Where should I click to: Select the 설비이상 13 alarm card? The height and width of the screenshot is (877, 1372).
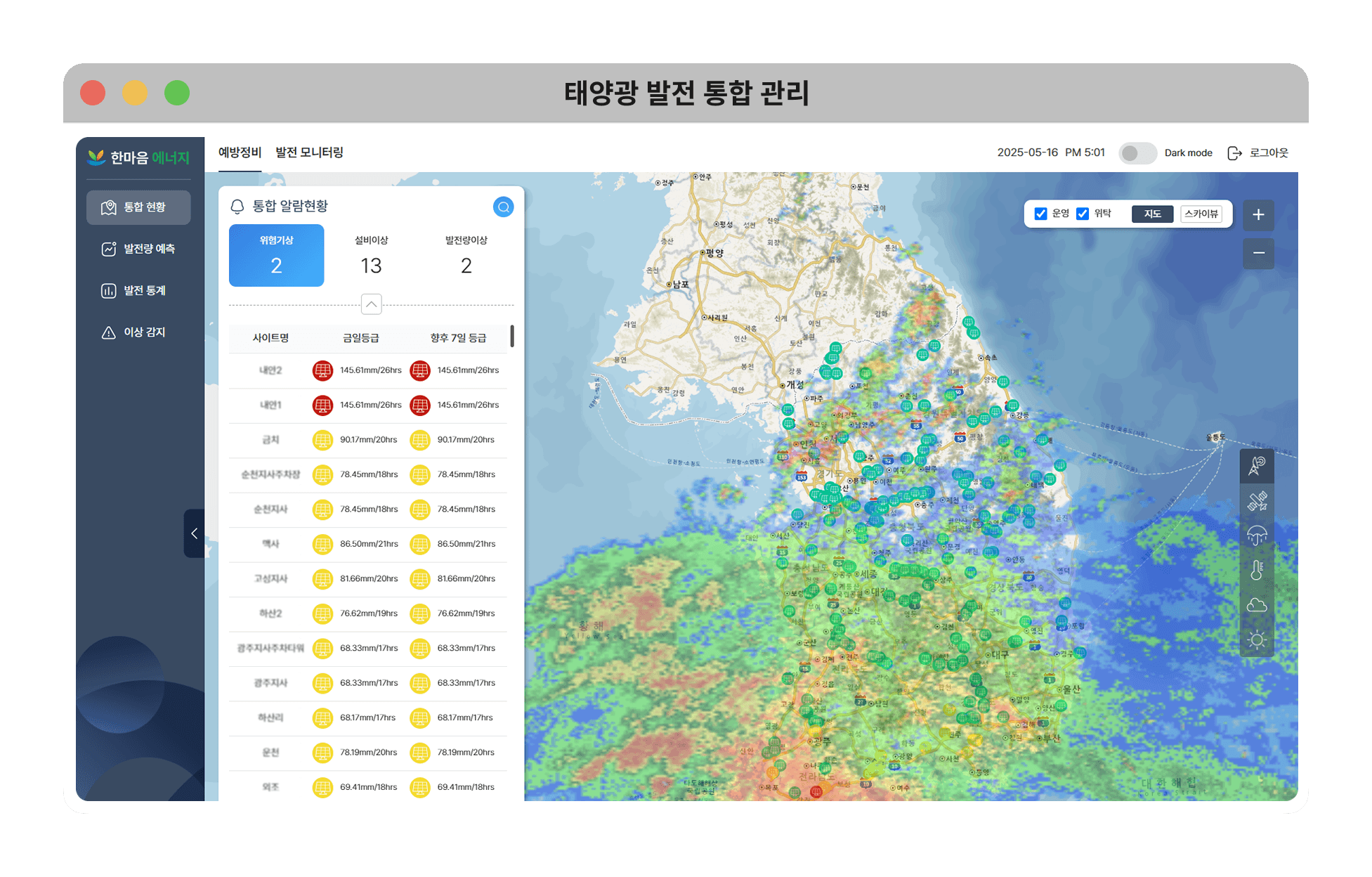[x=371, y=255]
